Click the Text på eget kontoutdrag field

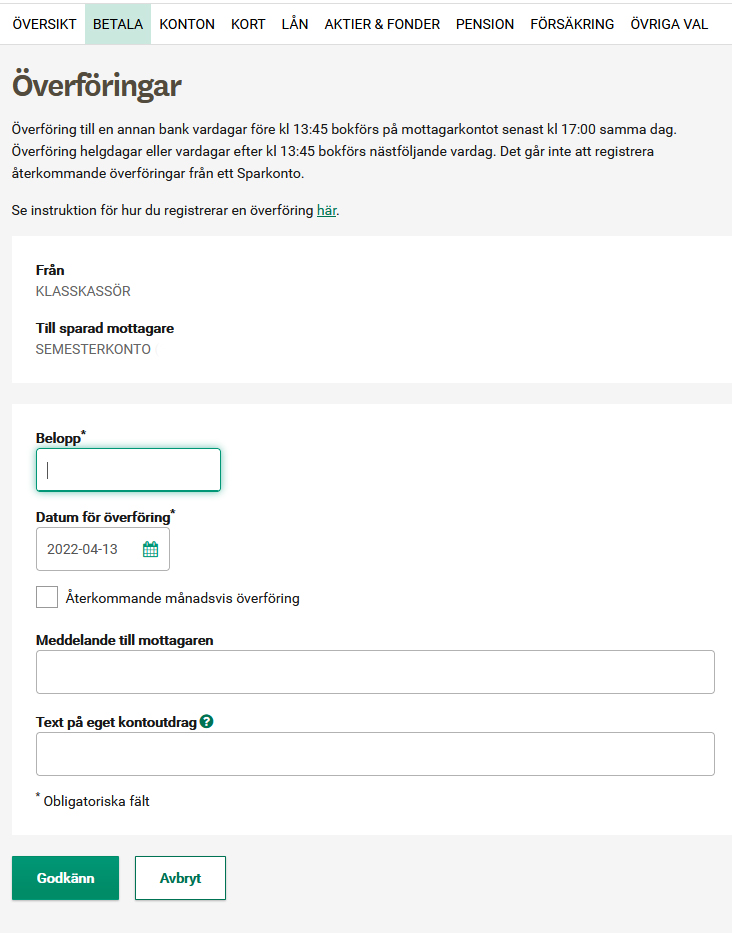coord(375,754)
